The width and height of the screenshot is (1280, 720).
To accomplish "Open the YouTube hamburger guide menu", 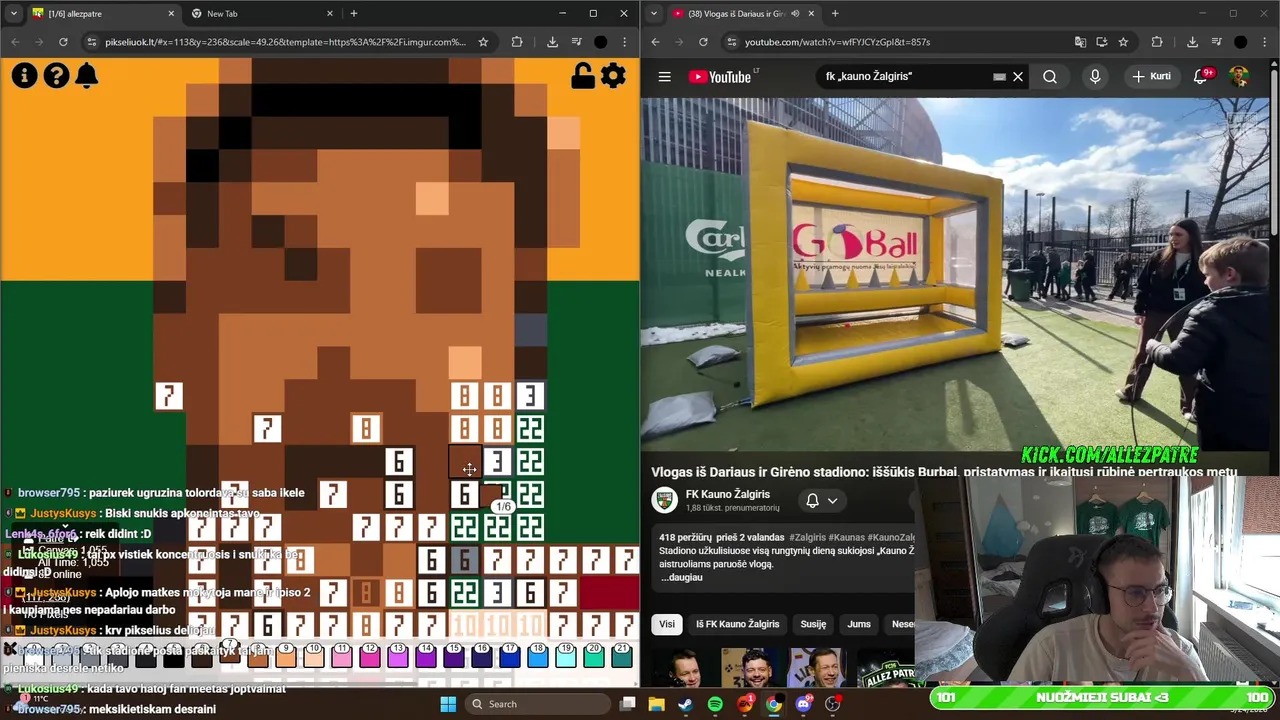I will coord(664,77).
